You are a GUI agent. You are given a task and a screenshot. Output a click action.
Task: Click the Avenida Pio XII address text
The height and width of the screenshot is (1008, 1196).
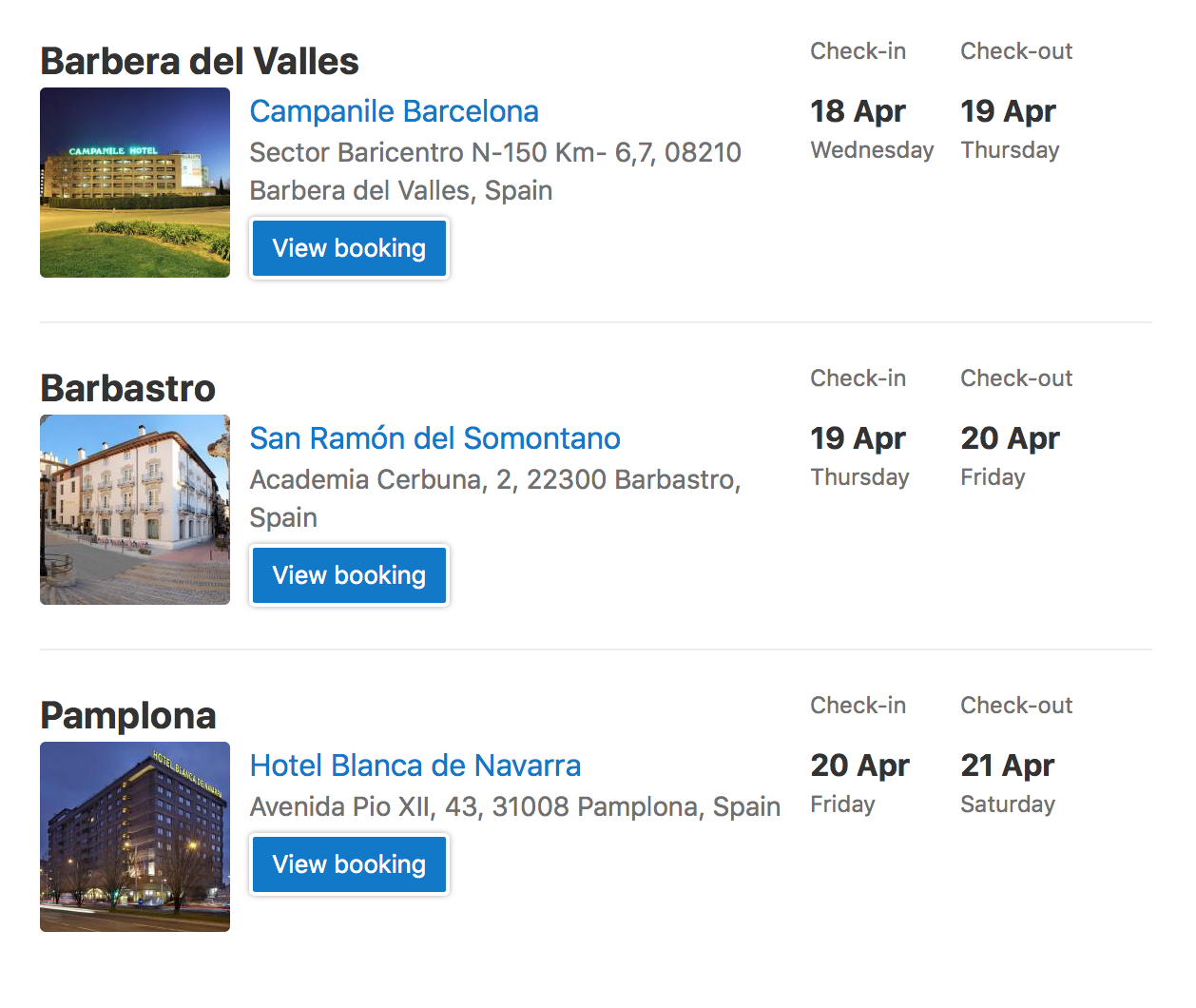point(514,806)
